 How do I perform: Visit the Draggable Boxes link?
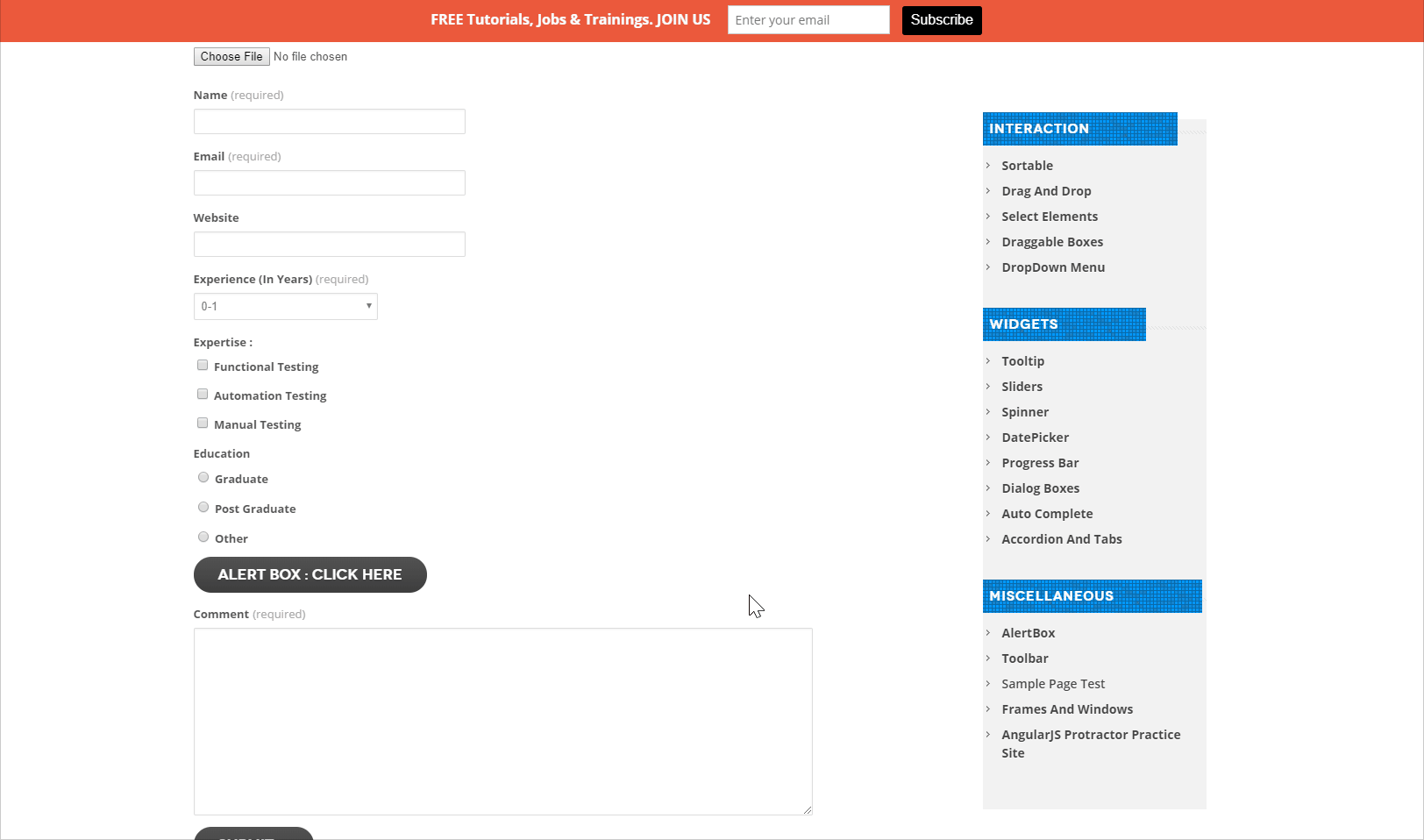[x=1053, y=242]
